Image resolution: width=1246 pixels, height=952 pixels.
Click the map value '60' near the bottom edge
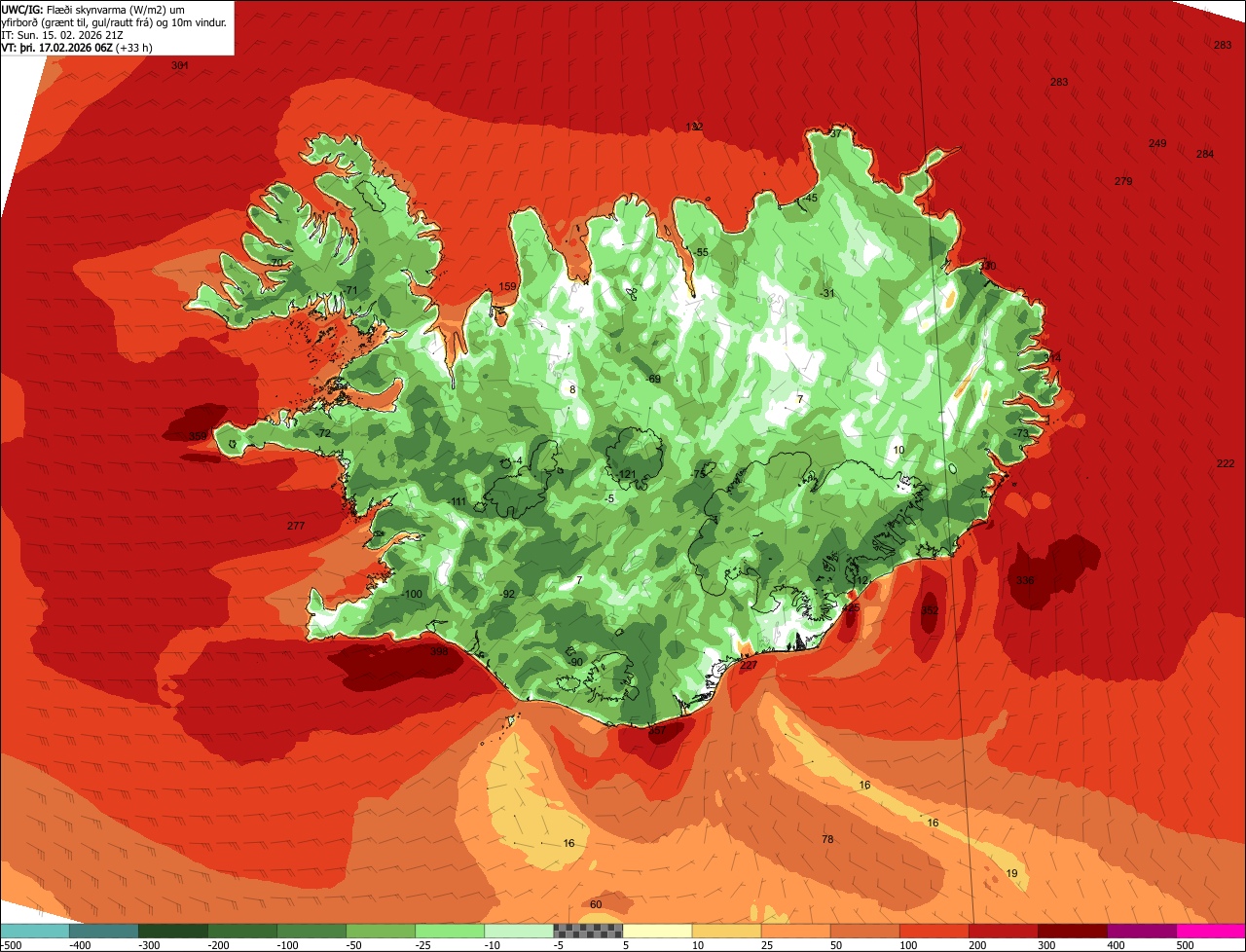596,904
